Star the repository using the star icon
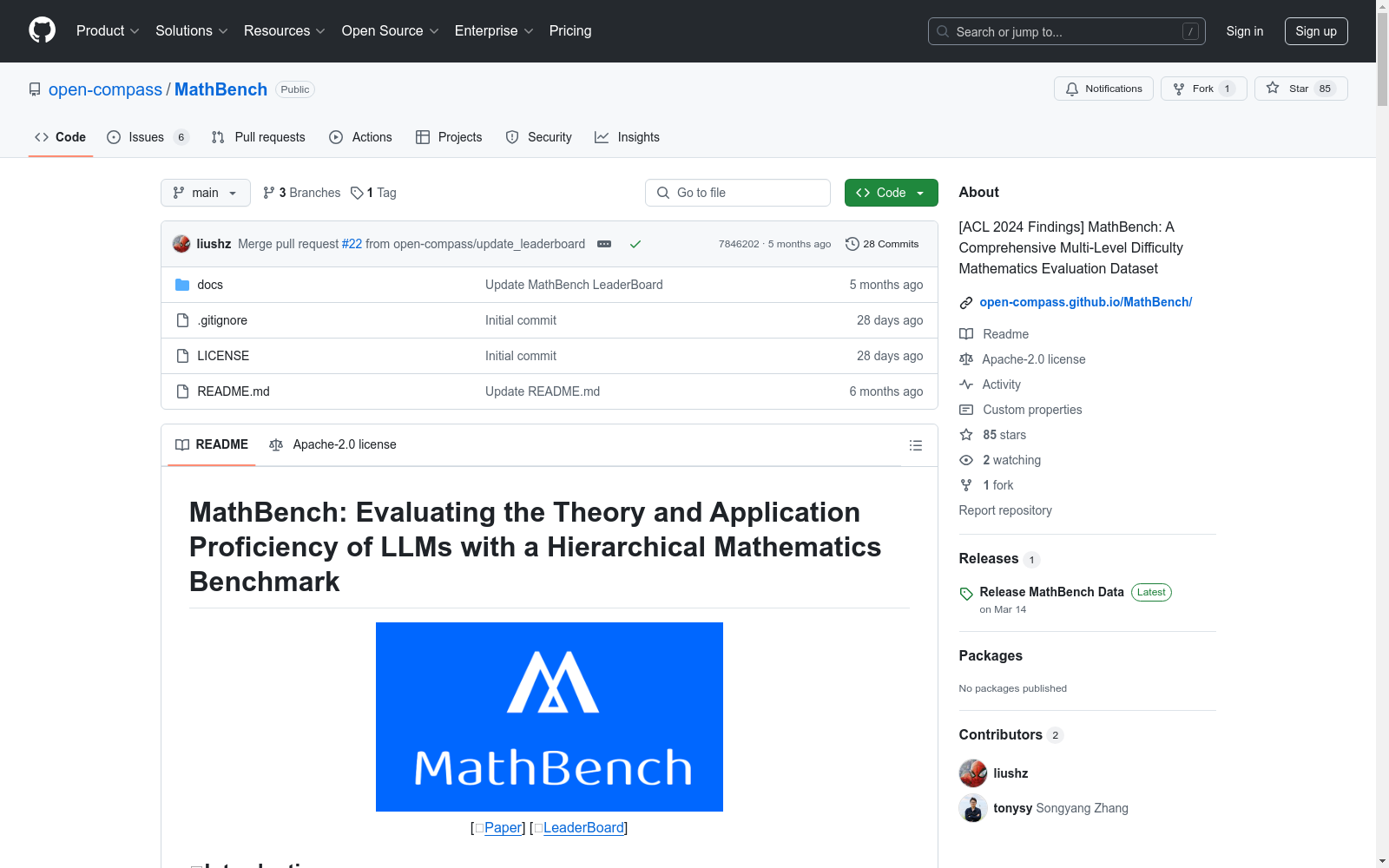The width and height of the screenshot is (1389, 868). 1273,88
